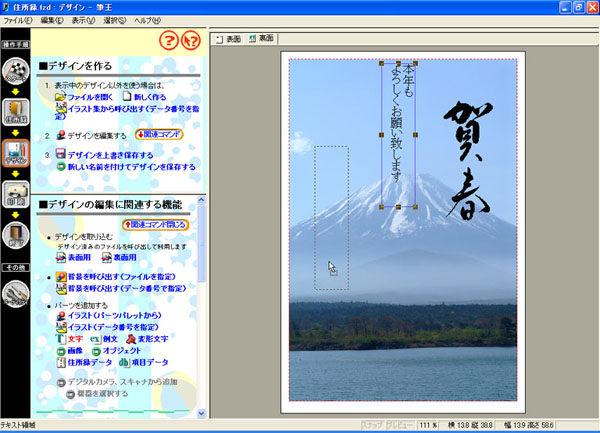The width and height of the screenshot is (600, 433).
Task: Click the 新しく作る link
Action: (x=153, y=97)
